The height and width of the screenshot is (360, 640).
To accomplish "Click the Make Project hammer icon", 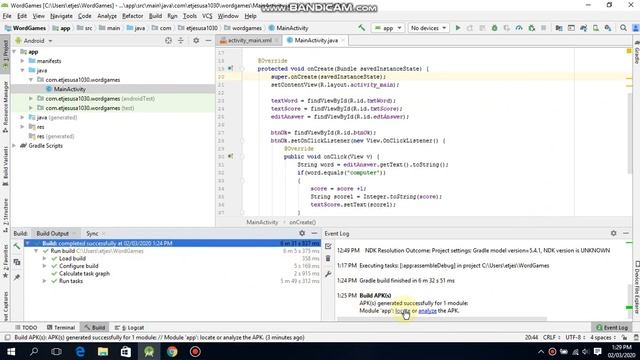I will 362,28.
